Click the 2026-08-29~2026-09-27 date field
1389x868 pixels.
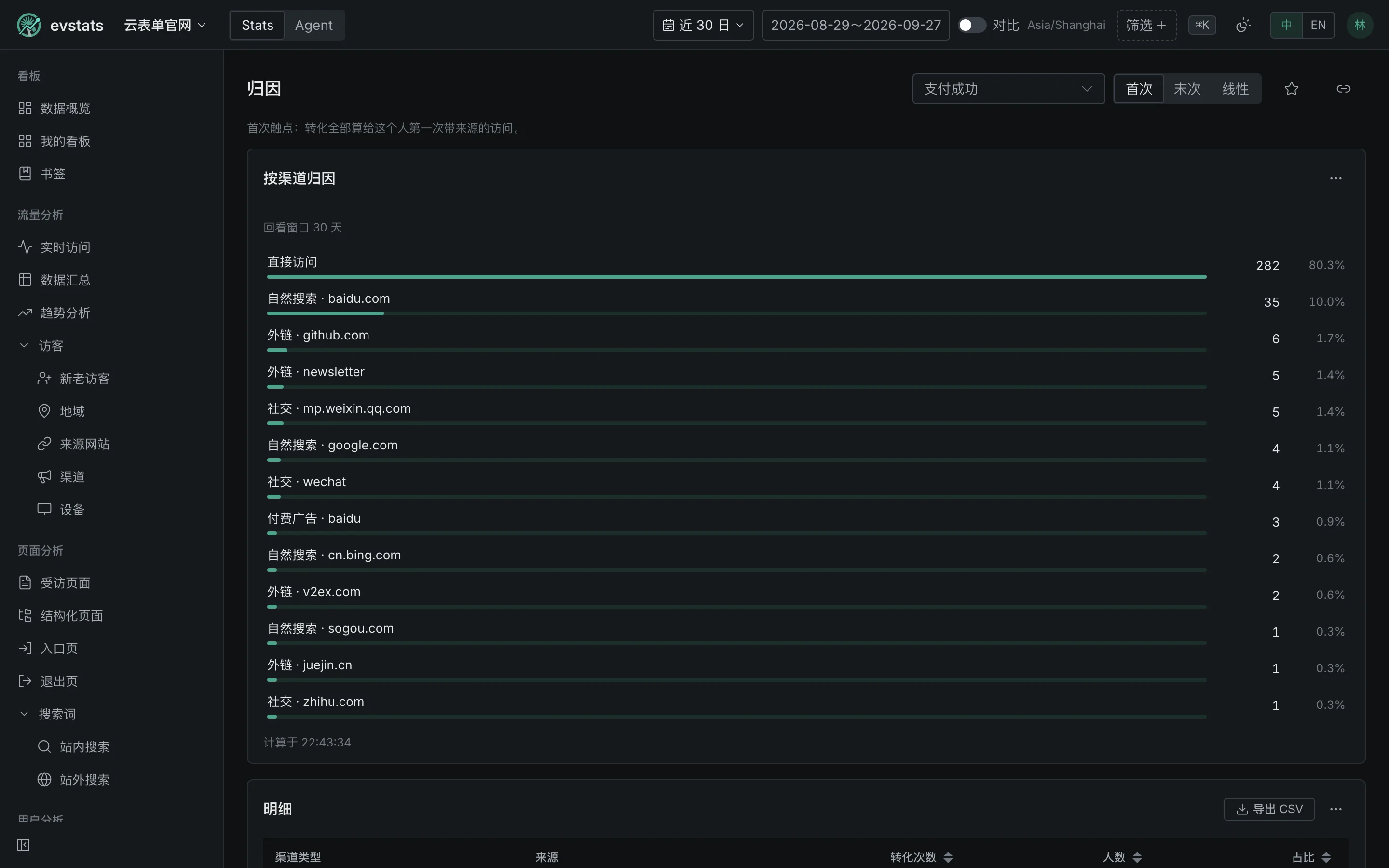[x=856, y=25]
